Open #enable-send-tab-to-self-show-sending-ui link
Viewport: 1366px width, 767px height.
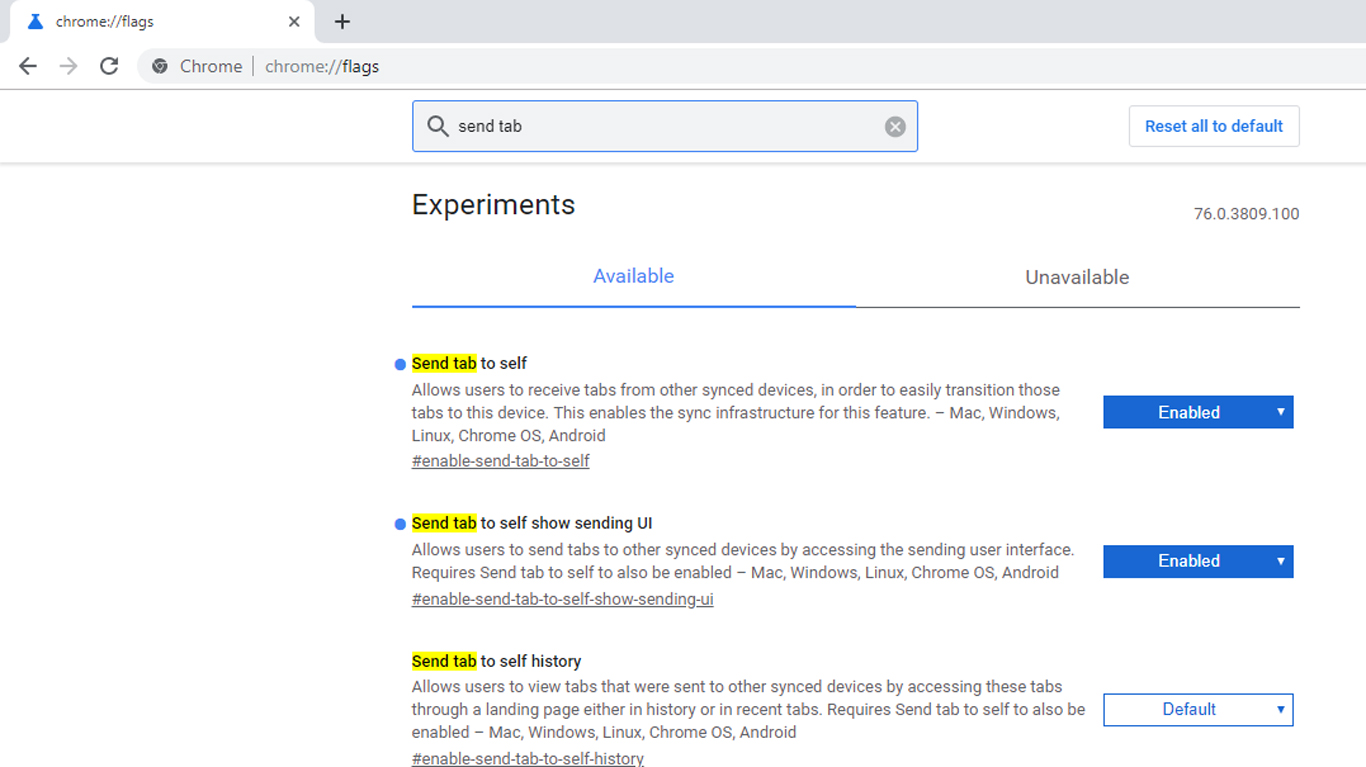point(562,599)
